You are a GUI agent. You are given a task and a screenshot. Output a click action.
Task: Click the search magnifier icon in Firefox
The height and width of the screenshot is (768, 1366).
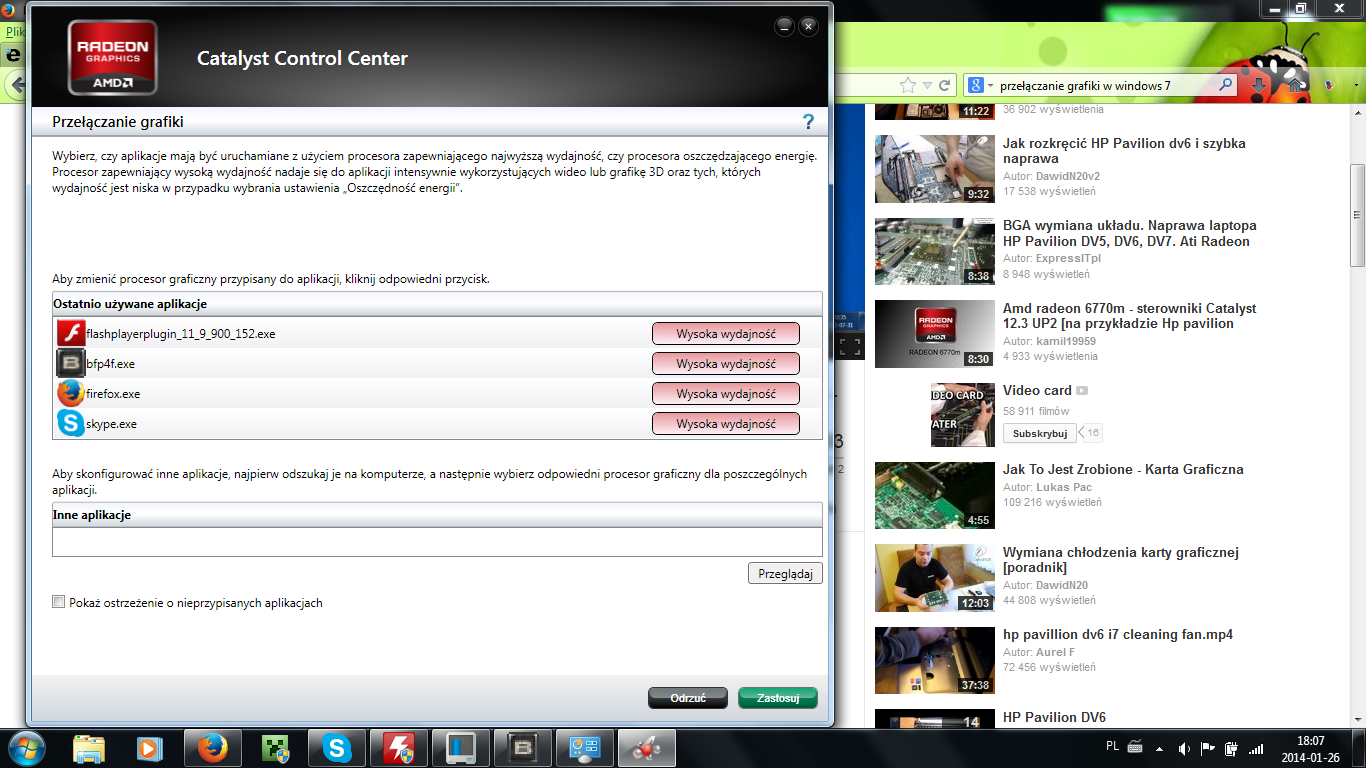point(1226,85)
